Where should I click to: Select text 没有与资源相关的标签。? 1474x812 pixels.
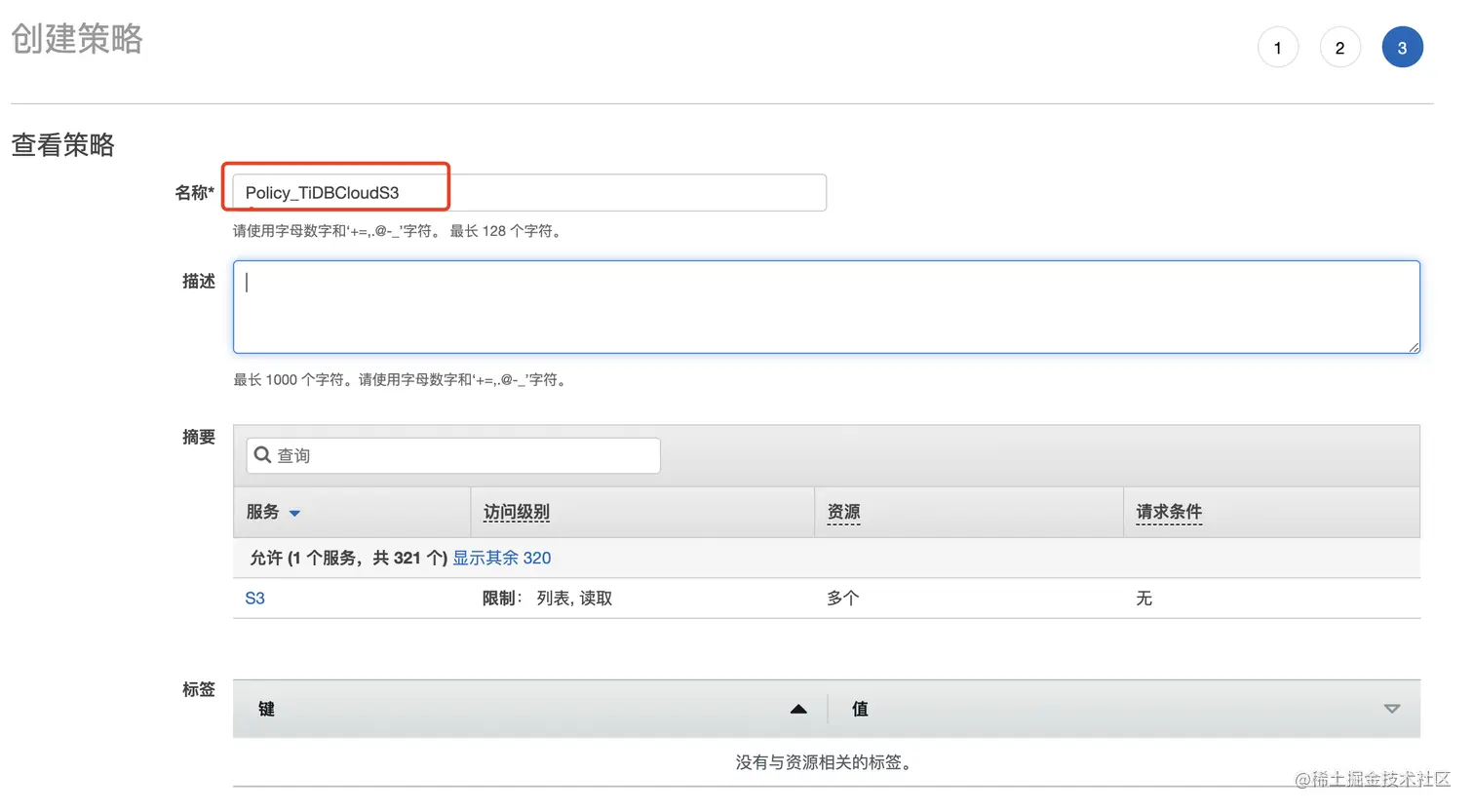[827, 762]
